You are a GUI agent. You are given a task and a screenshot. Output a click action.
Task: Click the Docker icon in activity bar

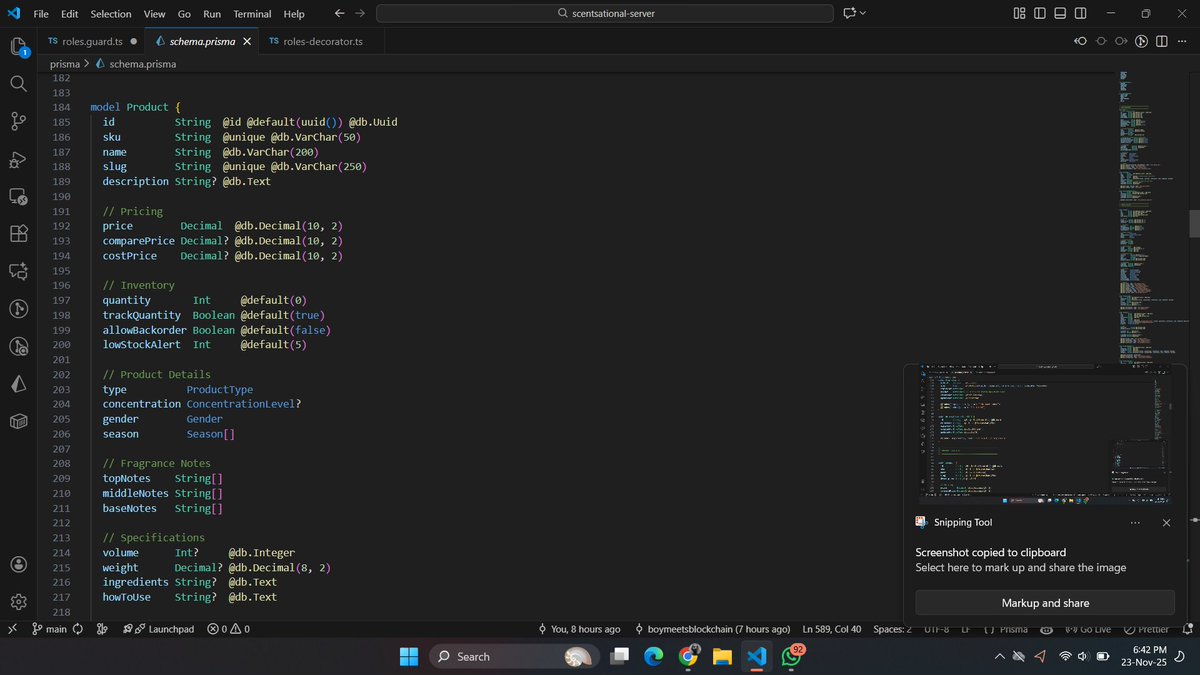18,422
